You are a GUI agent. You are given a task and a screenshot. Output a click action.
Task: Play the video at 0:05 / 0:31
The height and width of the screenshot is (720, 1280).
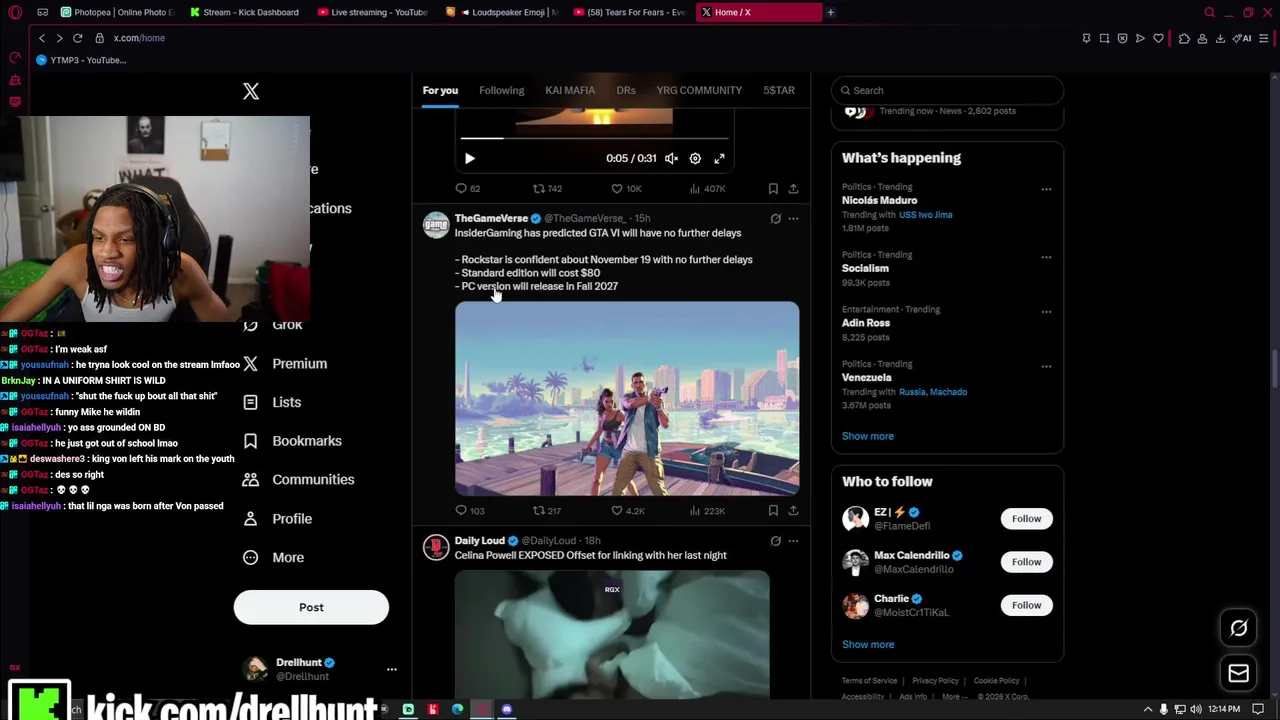470,158
